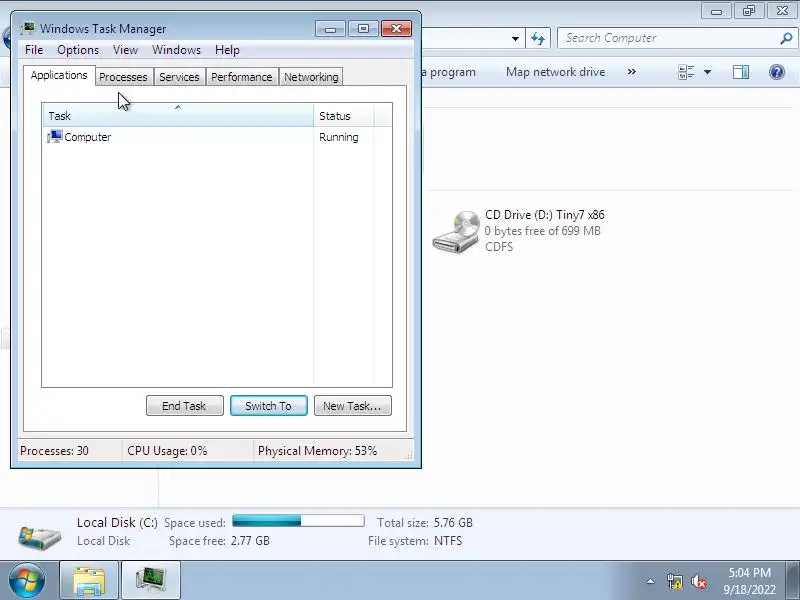The height and width of the screenshot is (600, 800).
Task: Sort by the Status column header
Action: coord(343,116)
